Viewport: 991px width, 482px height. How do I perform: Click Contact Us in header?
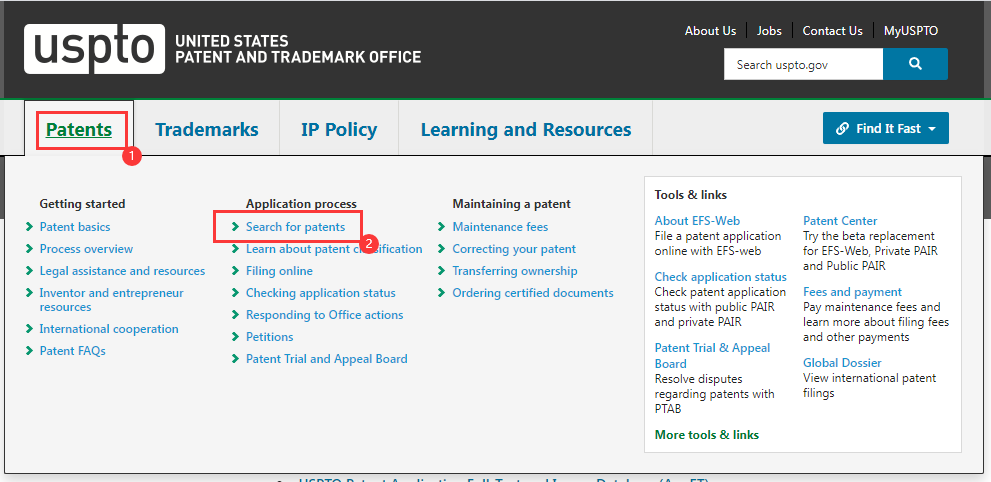[832, 31]
